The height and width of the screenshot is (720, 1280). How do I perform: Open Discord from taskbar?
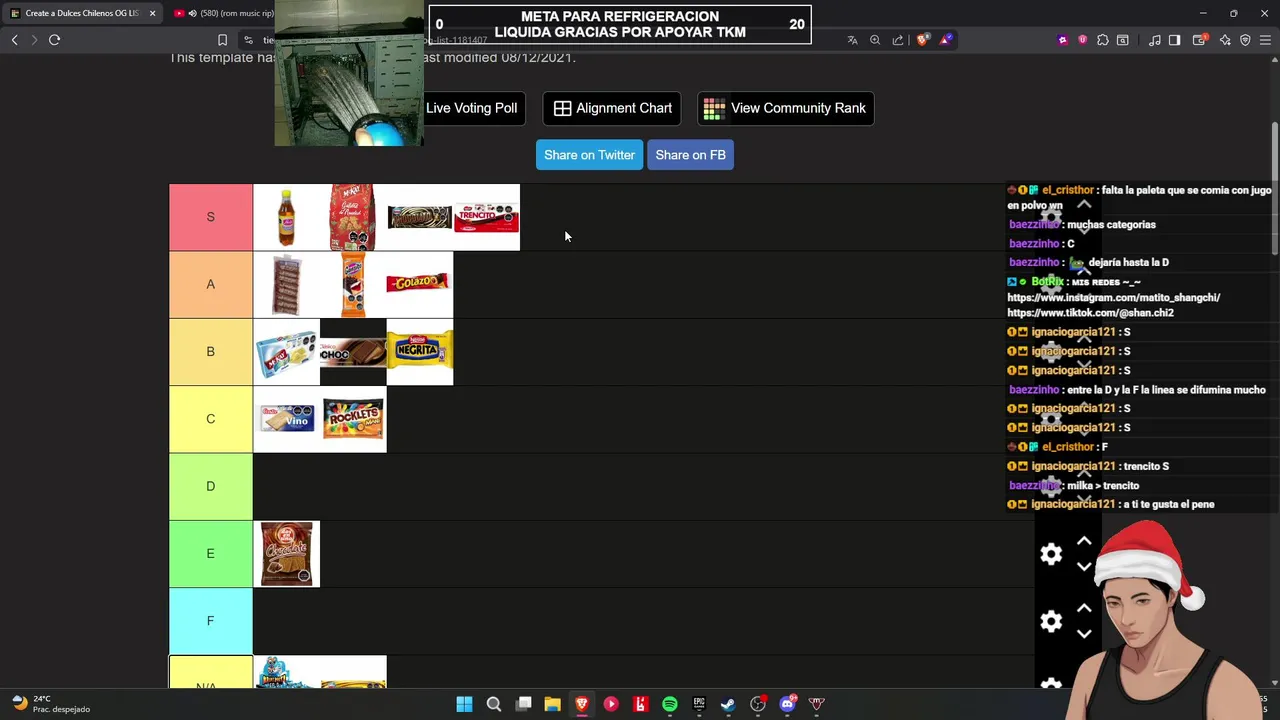787,704
